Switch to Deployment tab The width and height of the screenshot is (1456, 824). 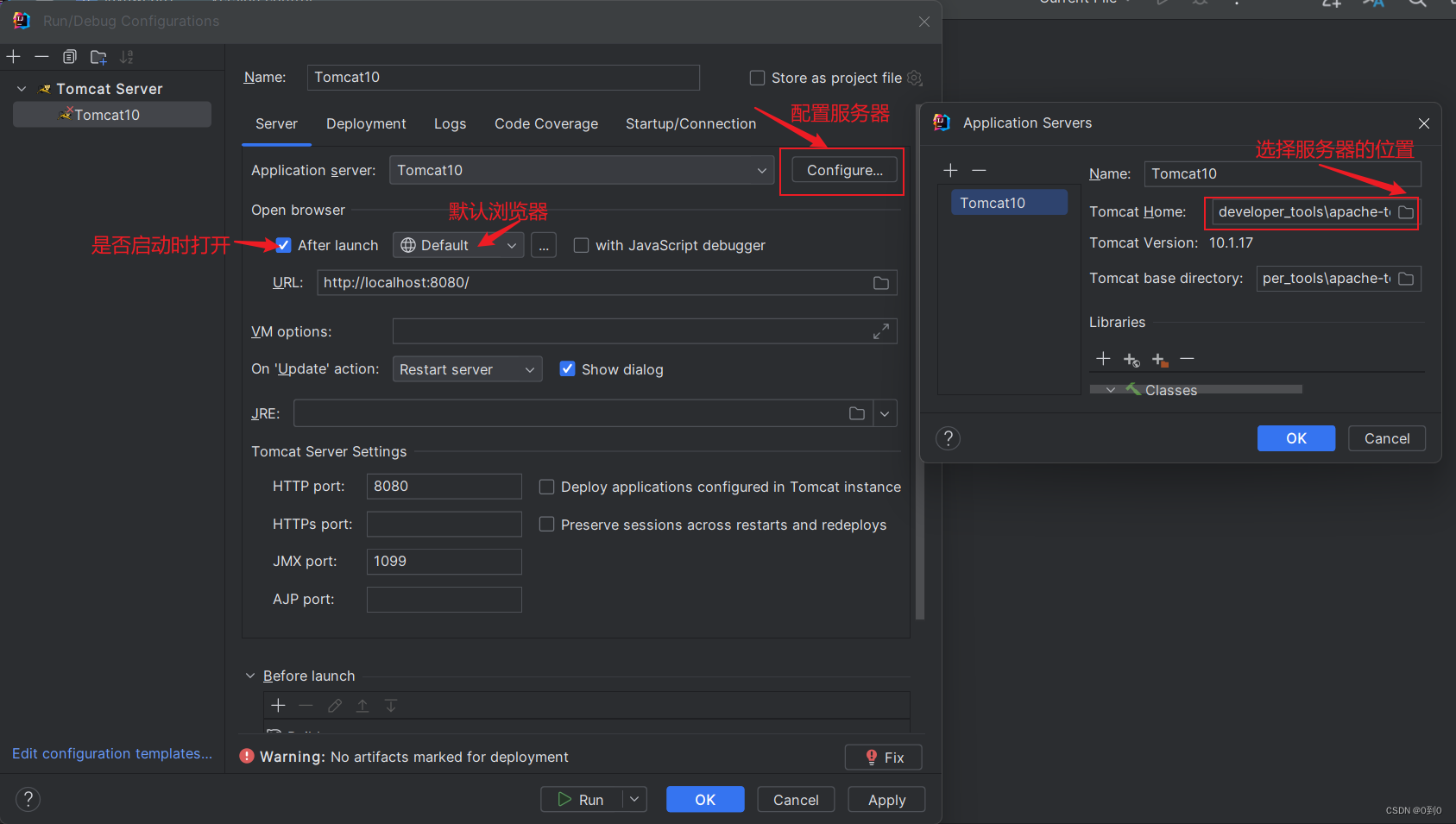366,123
